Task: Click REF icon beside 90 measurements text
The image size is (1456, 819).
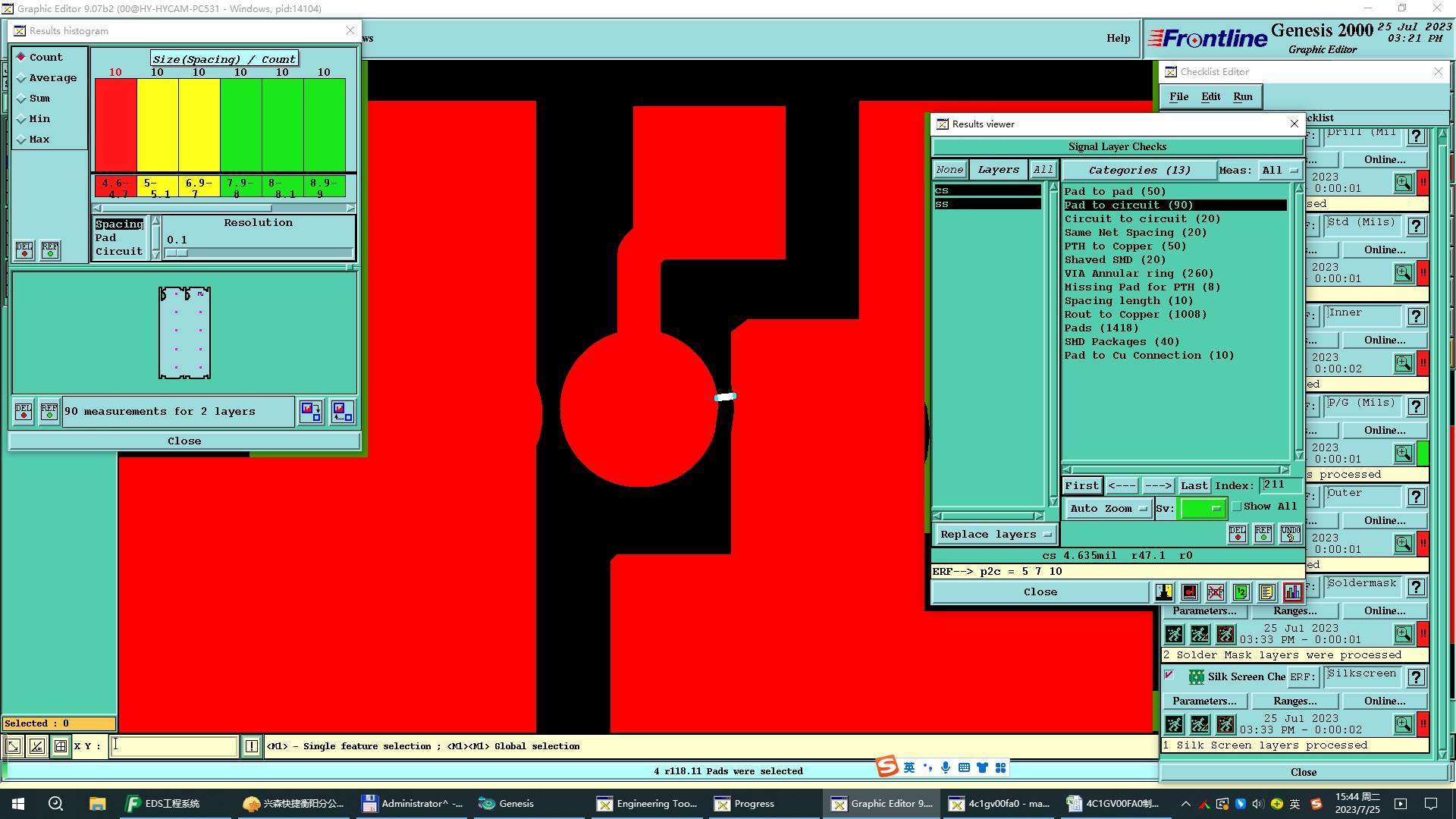Action: coord(49,411)
